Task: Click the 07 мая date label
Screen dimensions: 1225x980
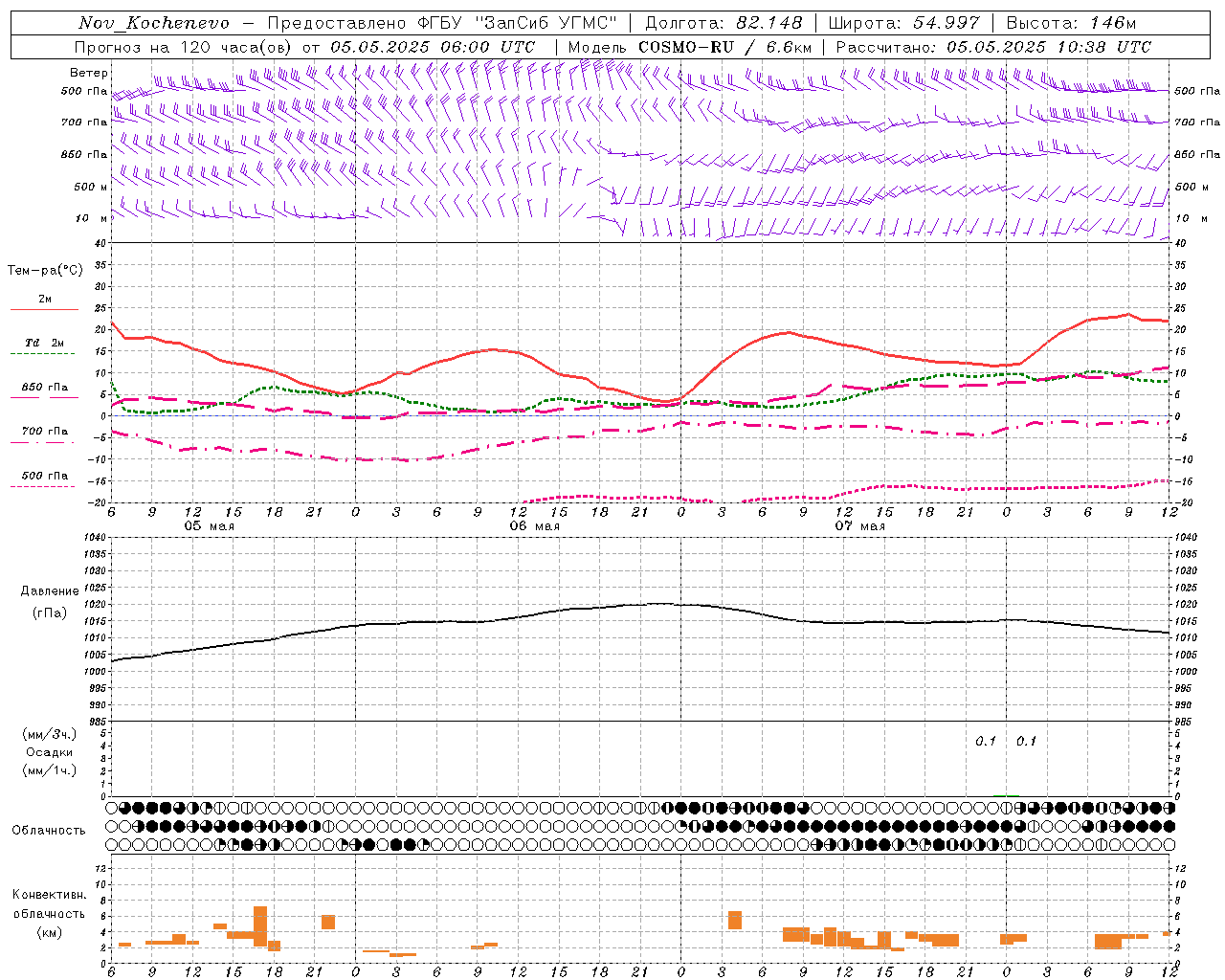Action: (x=860, y=526)
